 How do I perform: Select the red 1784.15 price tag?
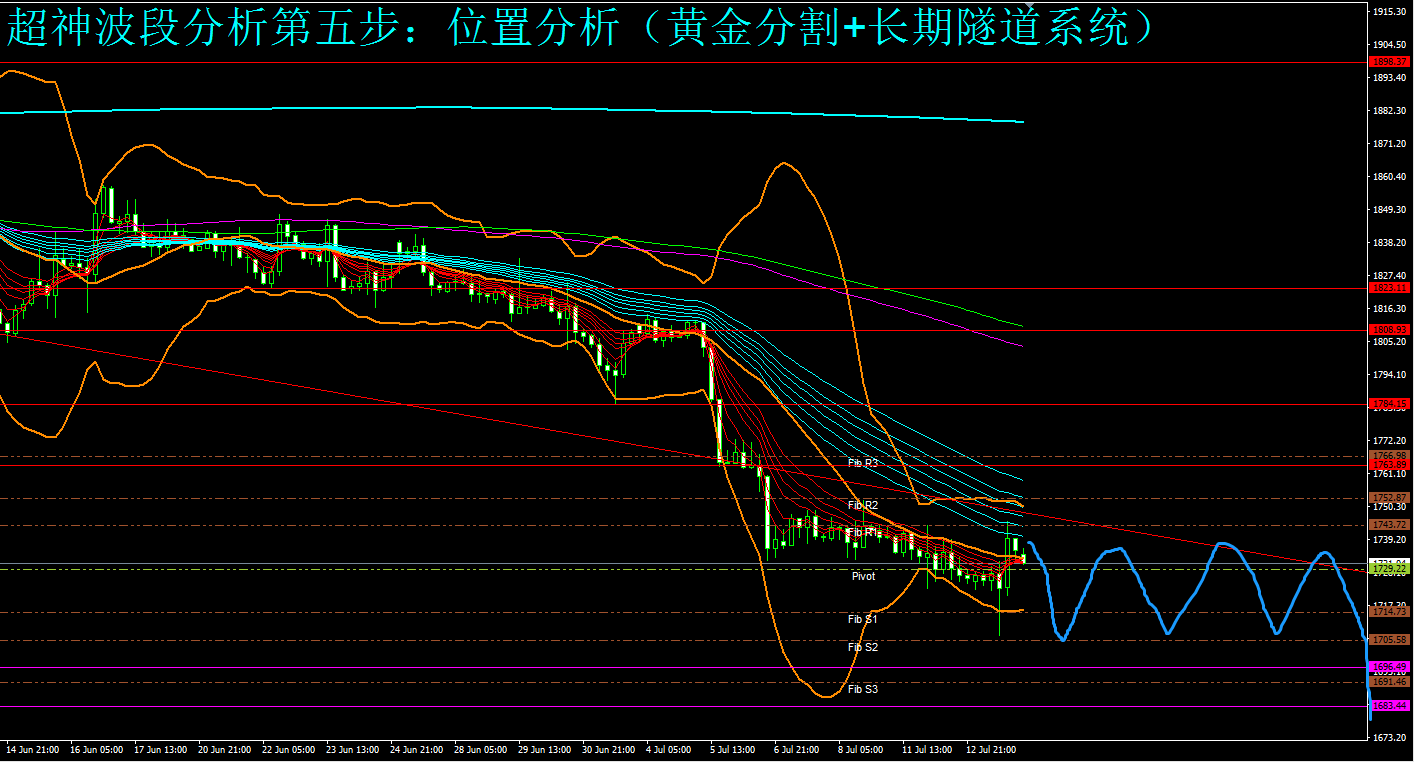pyautogui.click(x=1389, y=404)
